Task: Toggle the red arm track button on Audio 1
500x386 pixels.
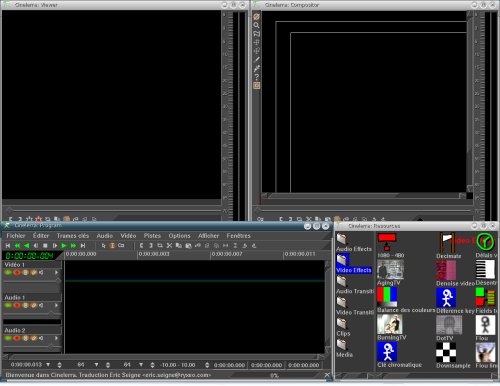Action: (17, 305)
